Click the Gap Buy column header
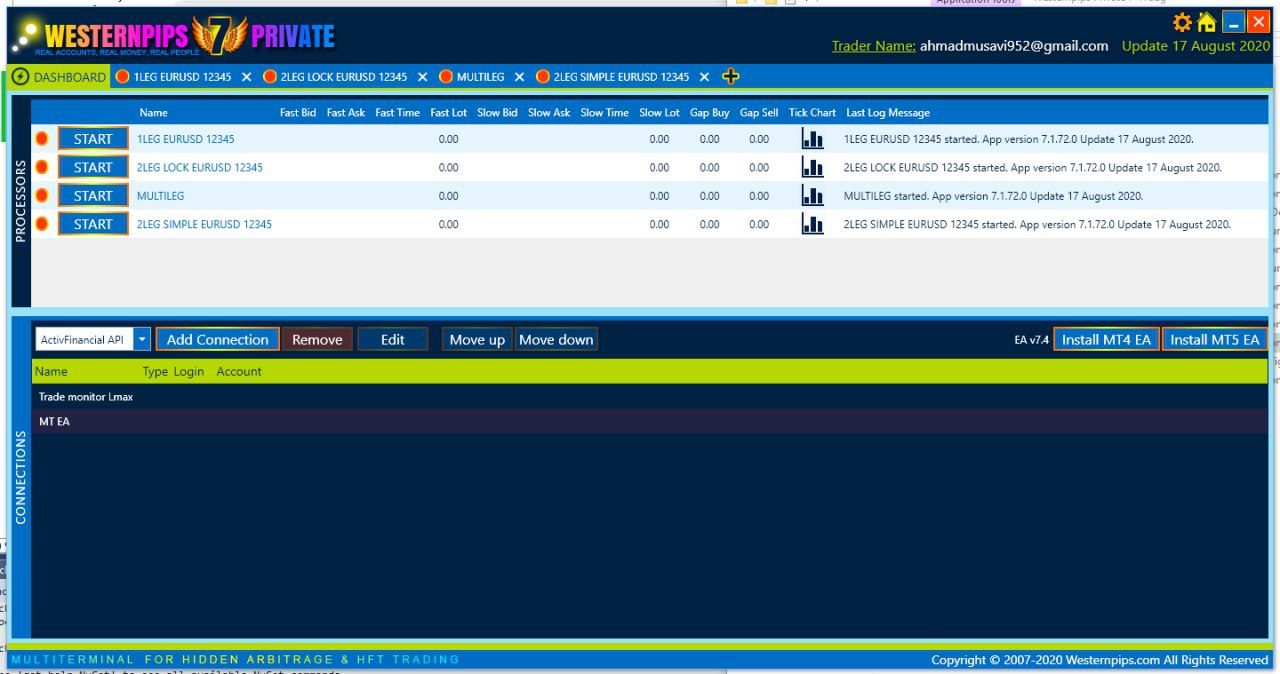Viewport: 1280px width, 674px height. pyautogui.click(x=710, y=113)
